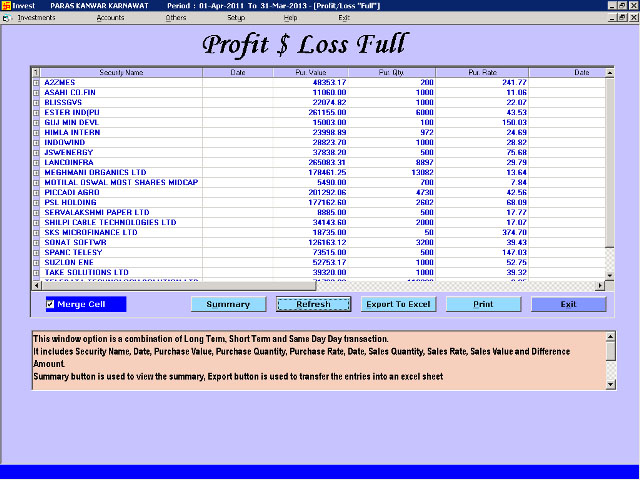
Task: Expand the SUZLON ENE security row
Action: tap(37, 262)
